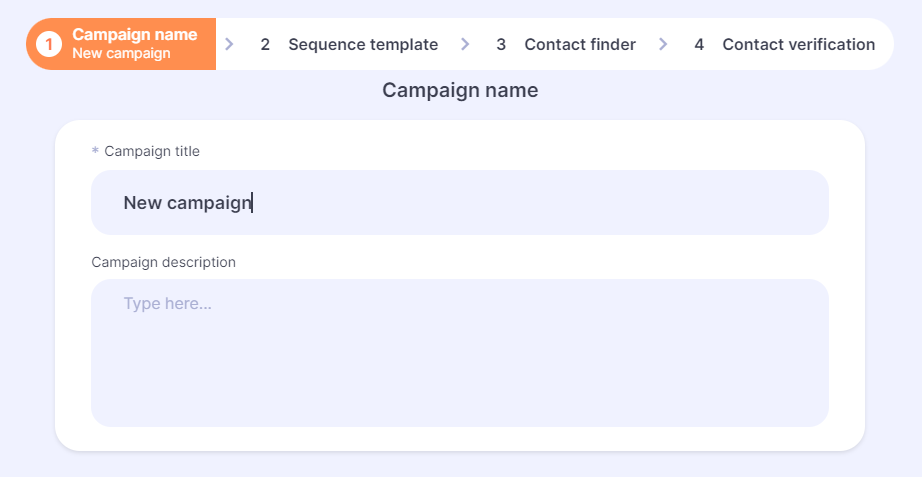Click the step number 4 indicator
922x477 pixels.
coord(699,45)
